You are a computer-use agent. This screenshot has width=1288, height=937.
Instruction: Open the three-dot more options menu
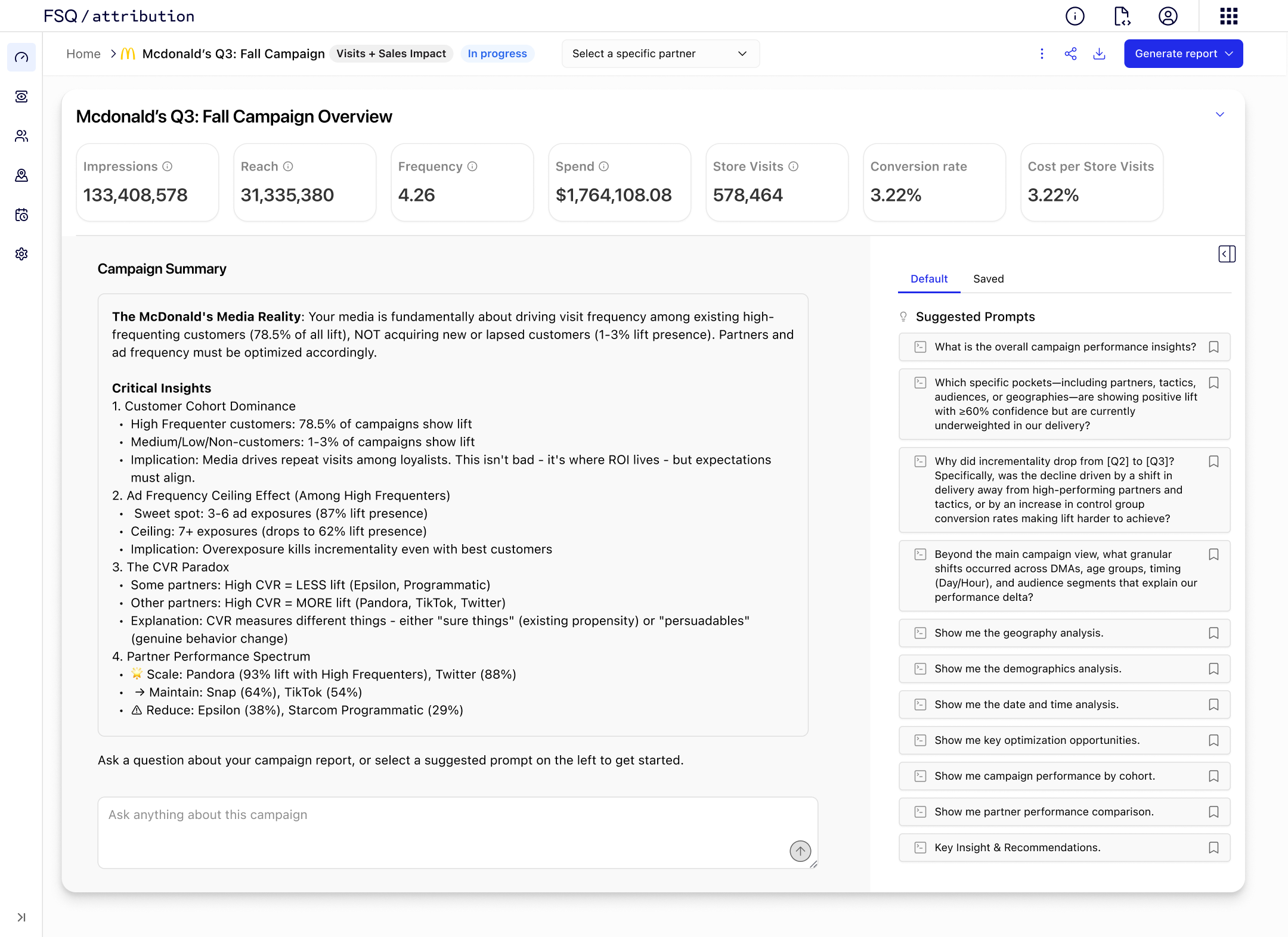[x=1042, y=54]
